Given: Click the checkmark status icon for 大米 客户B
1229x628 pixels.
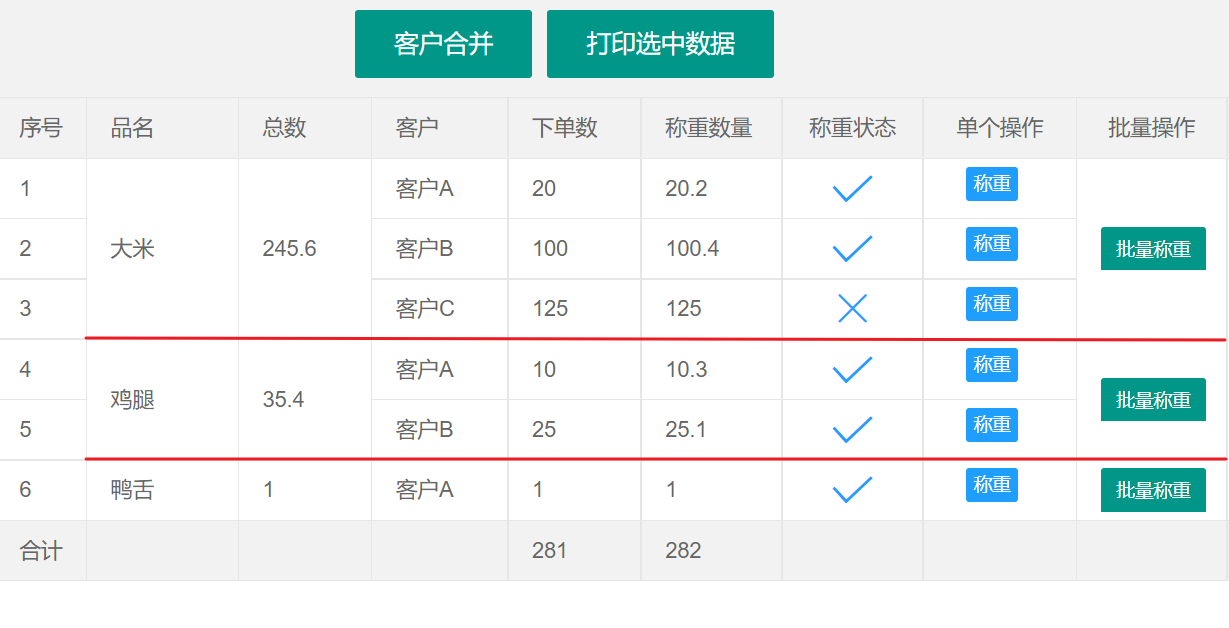Looking at the screenshot, I should 852,248.
